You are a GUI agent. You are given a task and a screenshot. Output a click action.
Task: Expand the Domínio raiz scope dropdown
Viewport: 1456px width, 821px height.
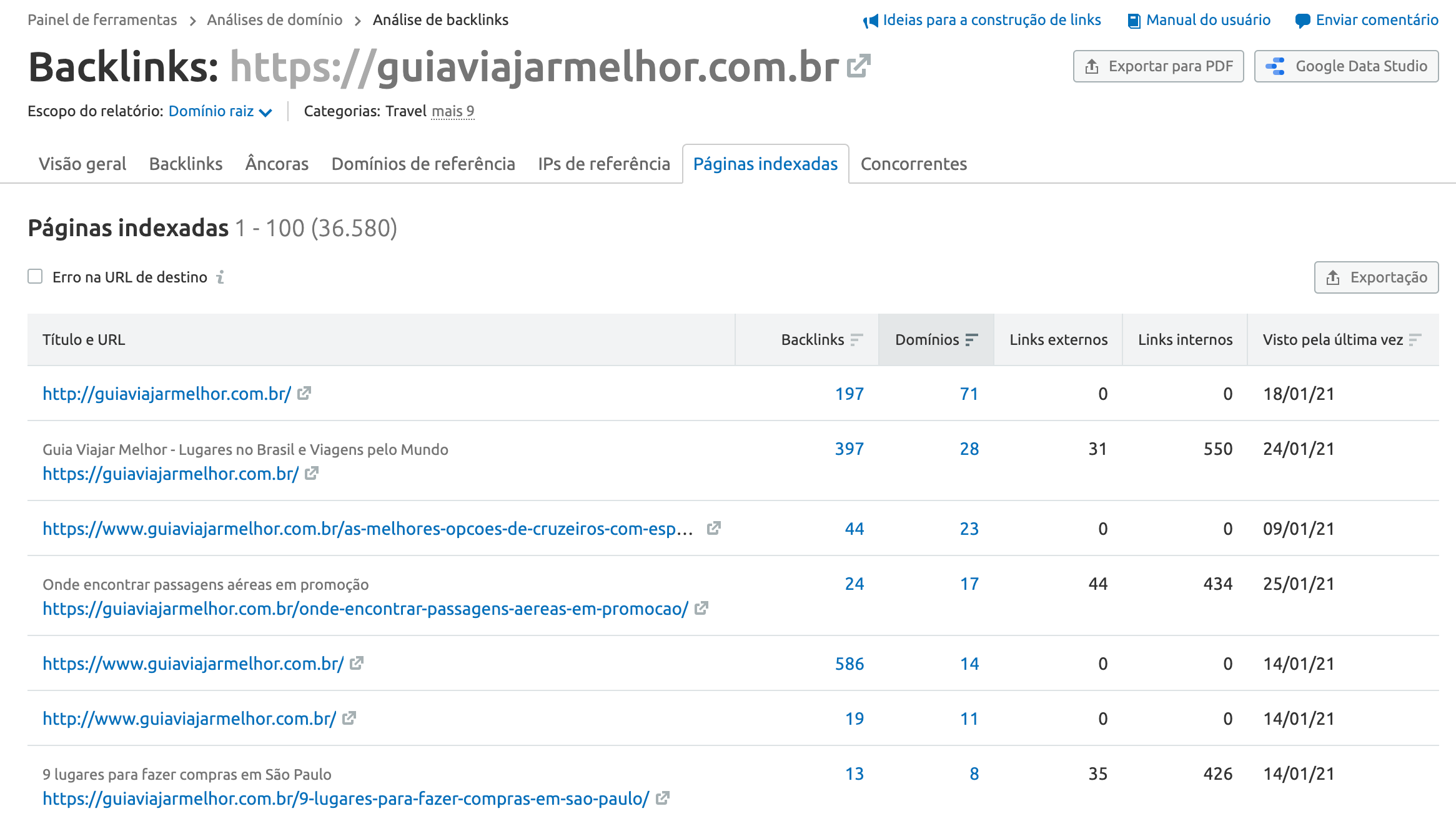220,111
